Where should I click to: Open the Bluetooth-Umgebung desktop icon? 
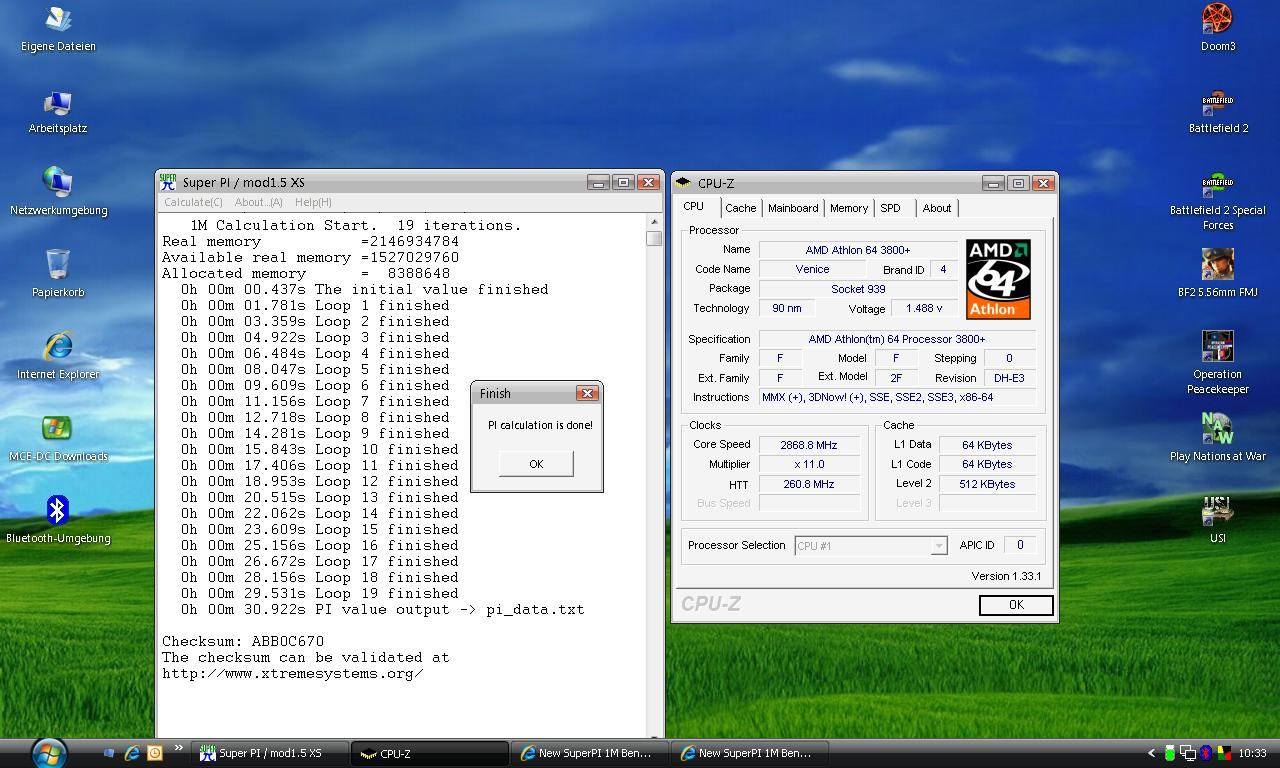(58, 520)
